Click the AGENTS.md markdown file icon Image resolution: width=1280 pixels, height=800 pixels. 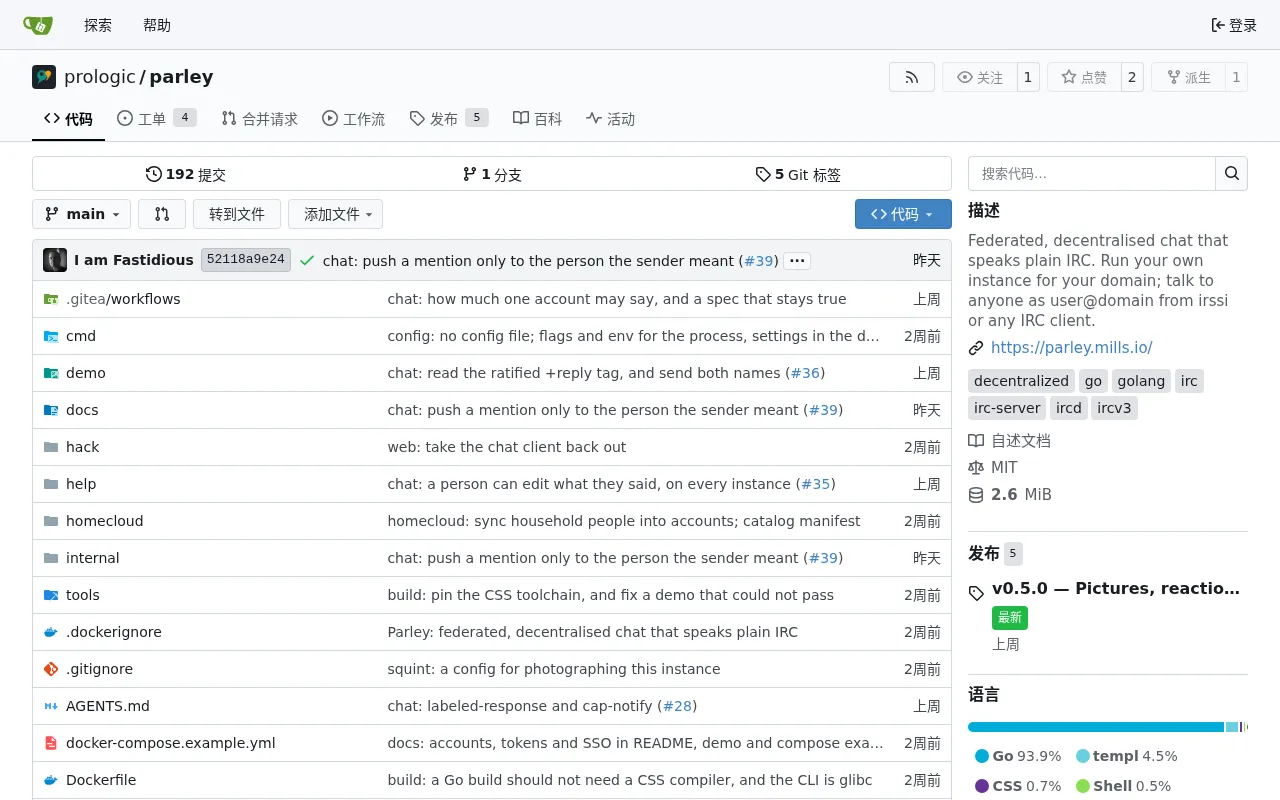point(51,706)
